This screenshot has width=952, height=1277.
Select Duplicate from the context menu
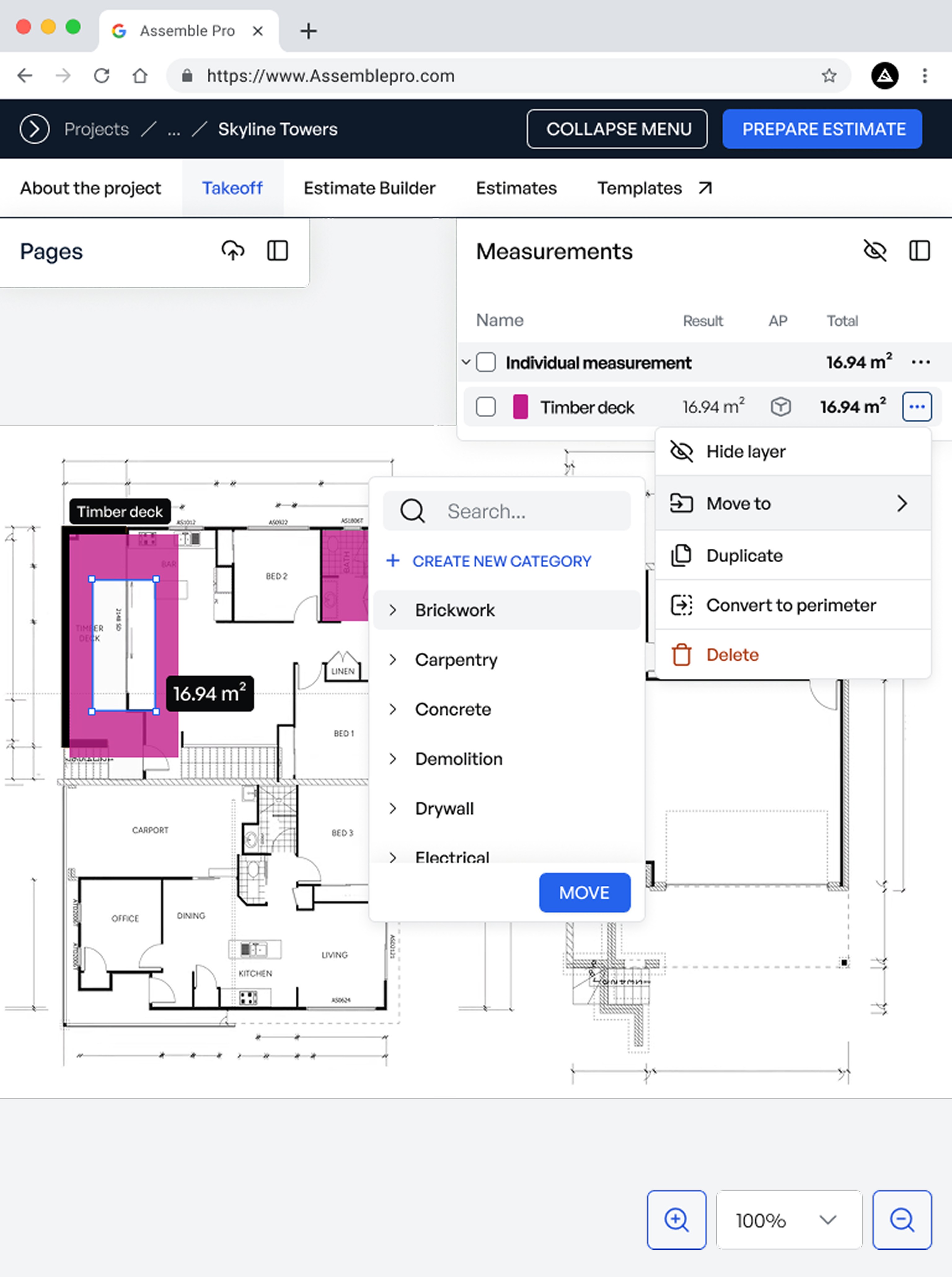[x=744, y=555]
